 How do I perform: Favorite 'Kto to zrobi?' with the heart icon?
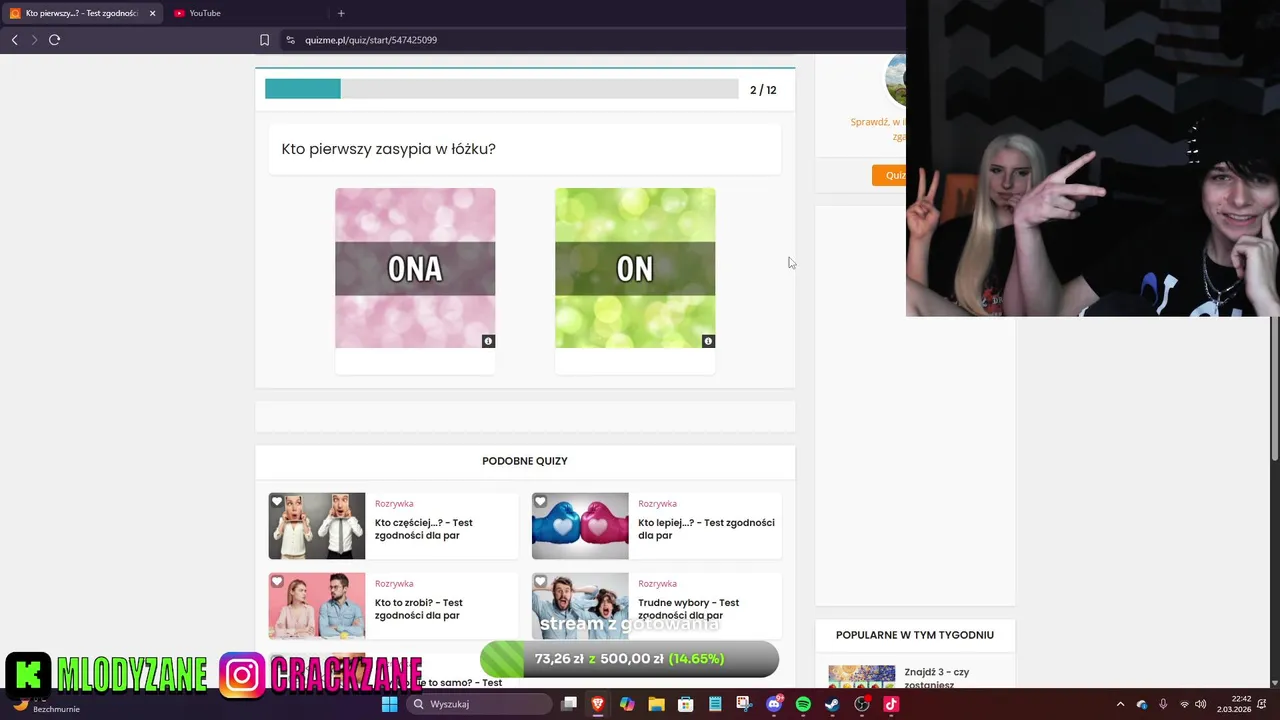[277, 582]
